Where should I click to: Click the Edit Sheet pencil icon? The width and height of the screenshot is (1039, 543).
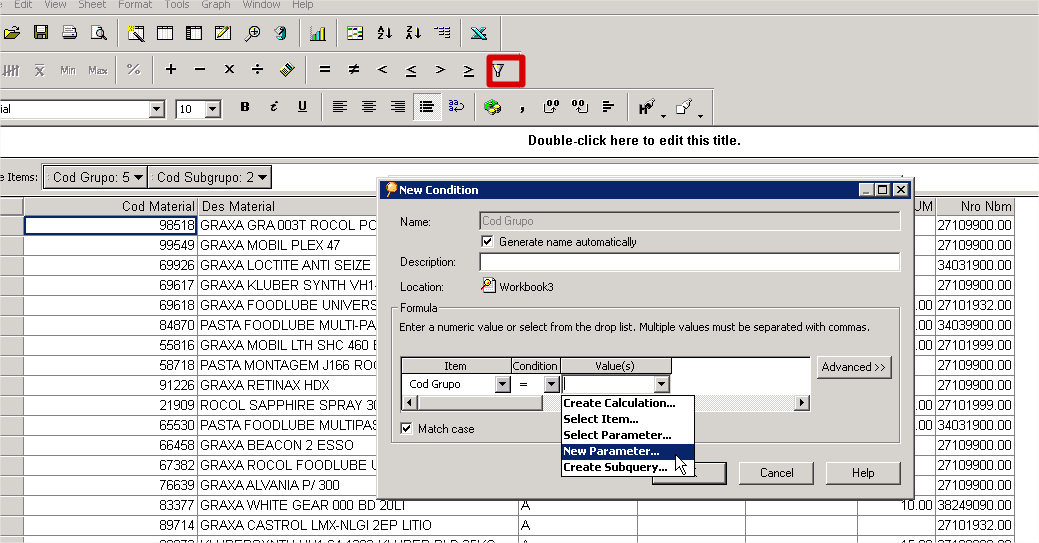tap(223, 32)
